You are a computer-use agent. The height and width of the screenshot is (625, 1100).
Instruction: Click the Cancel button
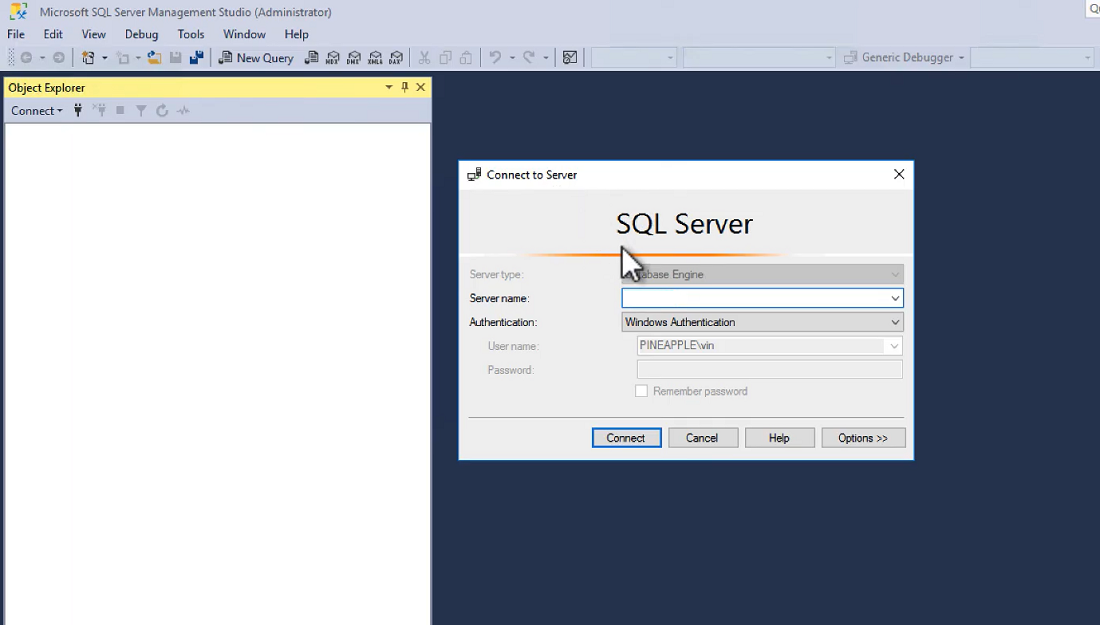click(702, 438)
